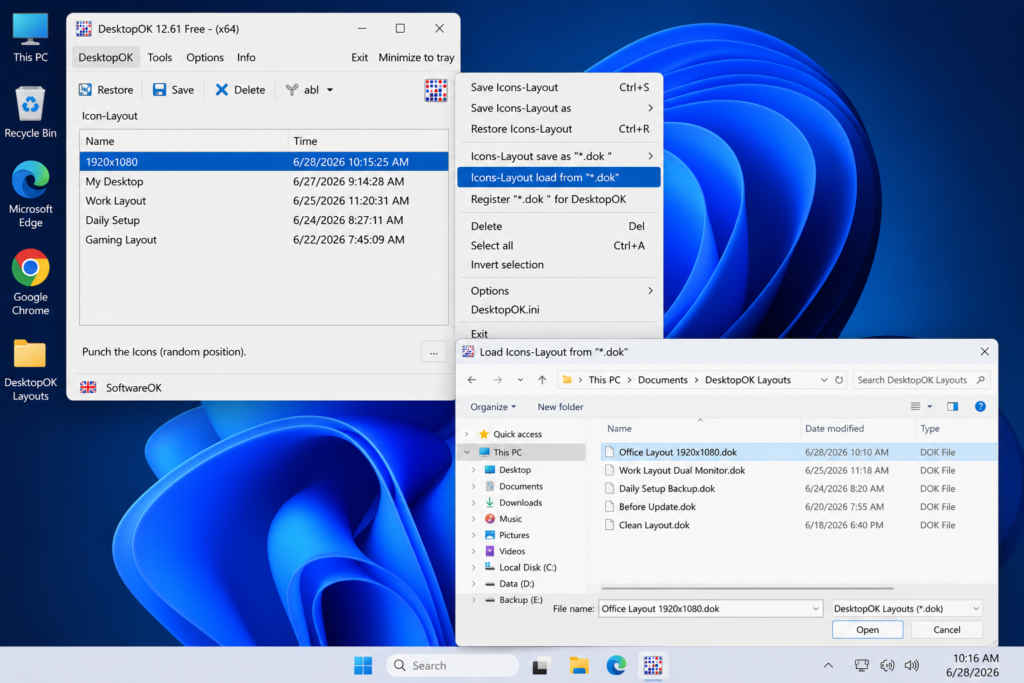Choose Save Icons-Layout menu entry
This screenshot has height=683, width=1024.
(x=559, y=87)
